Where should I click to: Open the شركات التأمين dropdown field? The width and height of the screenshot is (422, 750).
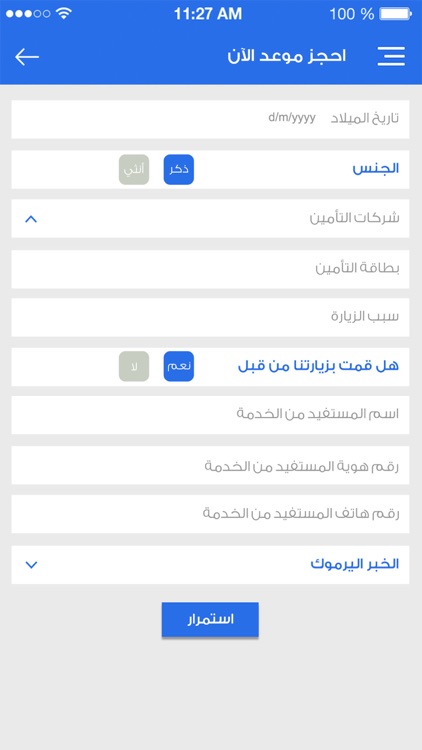(211, 219)
